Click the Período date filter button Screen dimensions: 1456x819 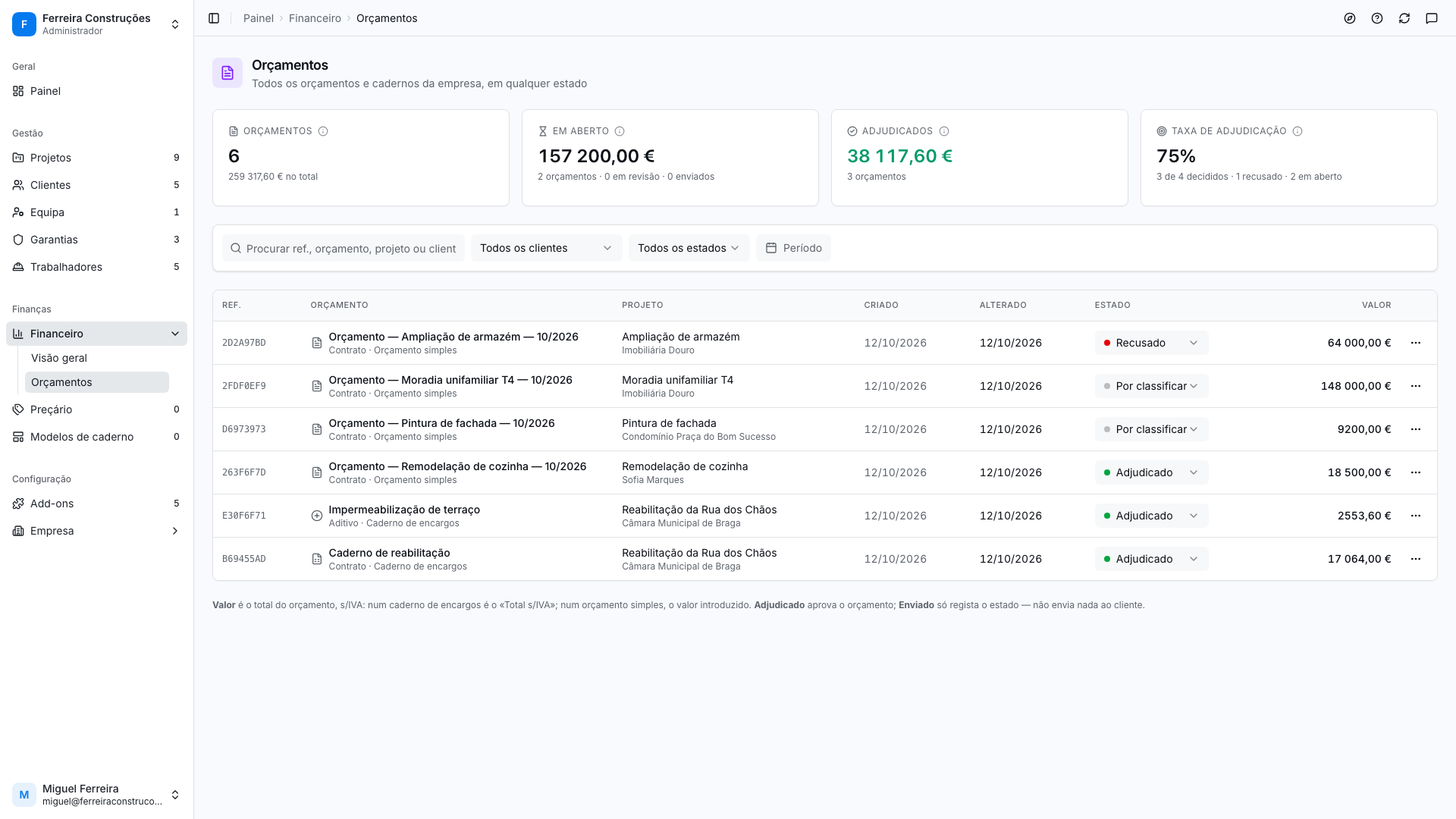click(793, 248)
